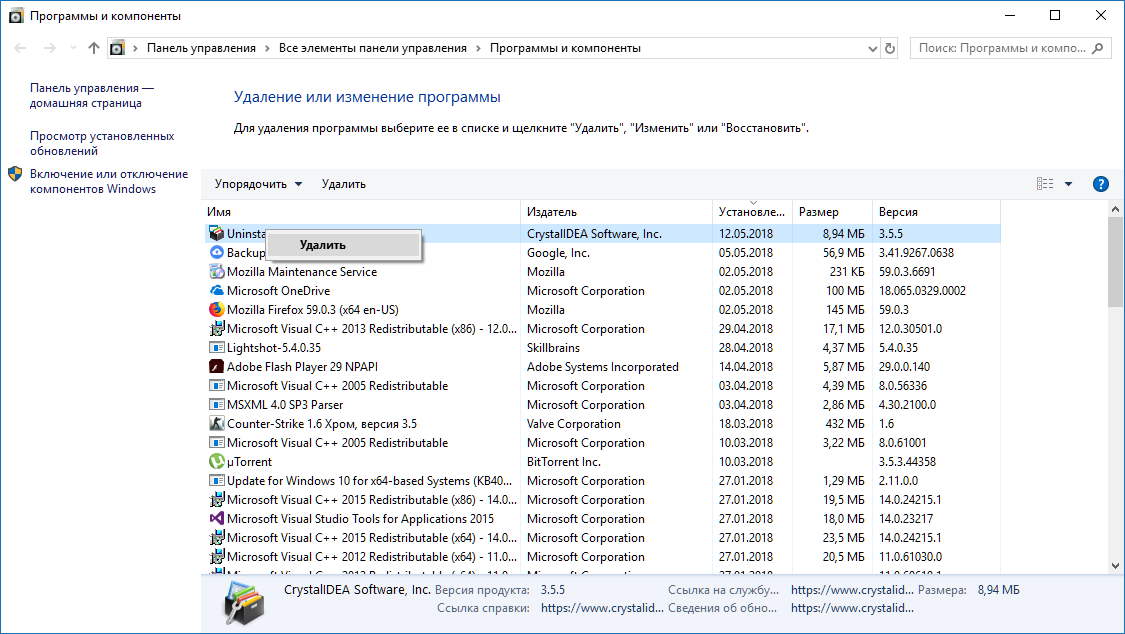Click the Mozilla Firefox 59.0.3 icon
This screenshot has height=634, width=1125.
tap(217, 309)
